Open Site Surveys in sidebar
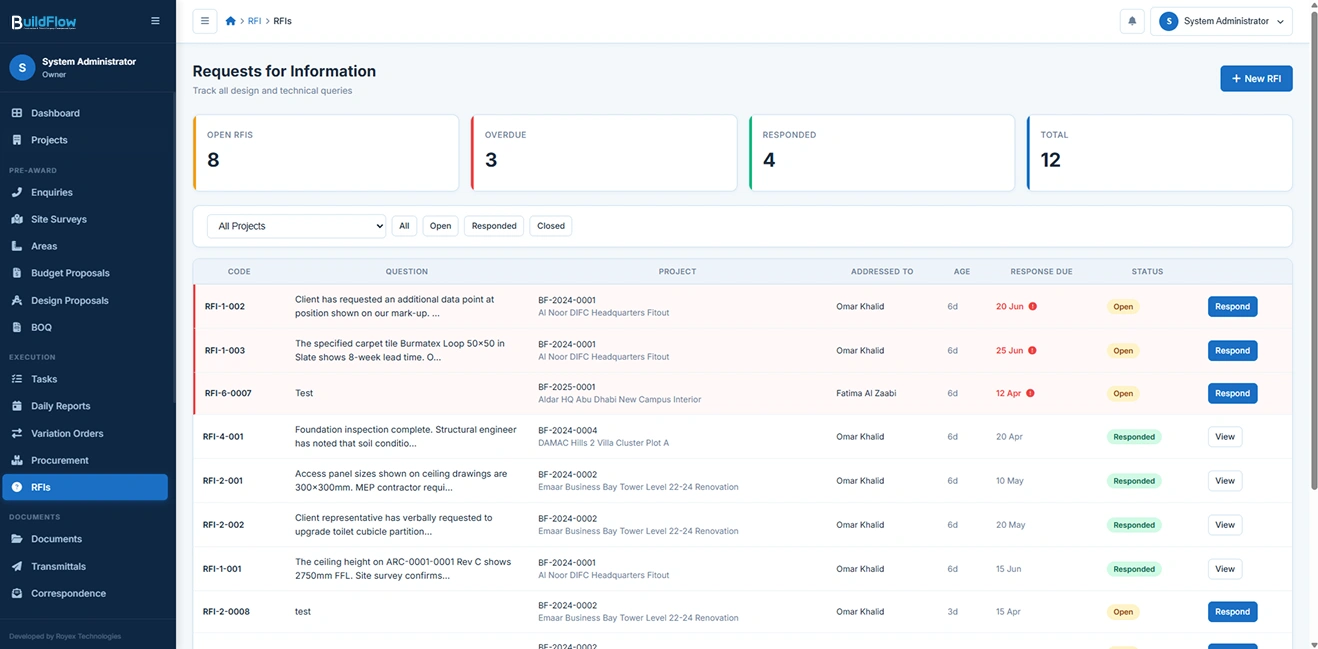The height and width of the screenshot is (649, 1318). click(58, 219)
